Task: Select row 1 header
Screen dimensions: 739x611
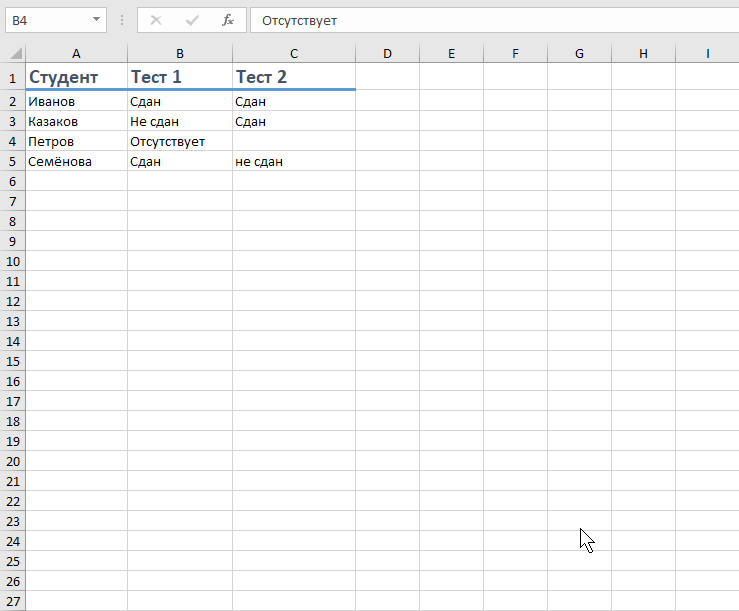Action: [x=13, y=77]
